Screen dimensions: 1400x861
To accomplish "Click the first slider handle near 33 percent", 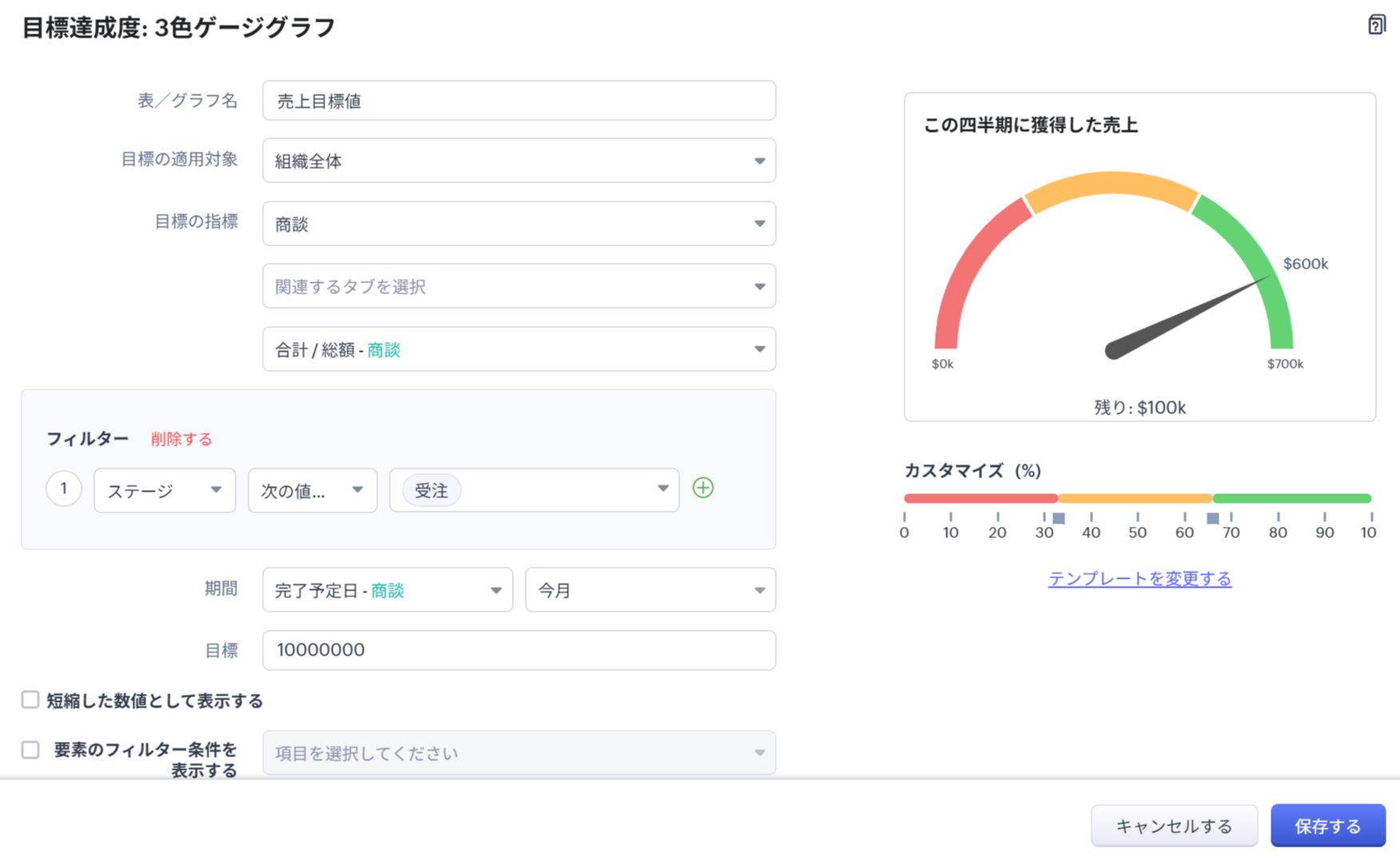I will pos(1059,518).
